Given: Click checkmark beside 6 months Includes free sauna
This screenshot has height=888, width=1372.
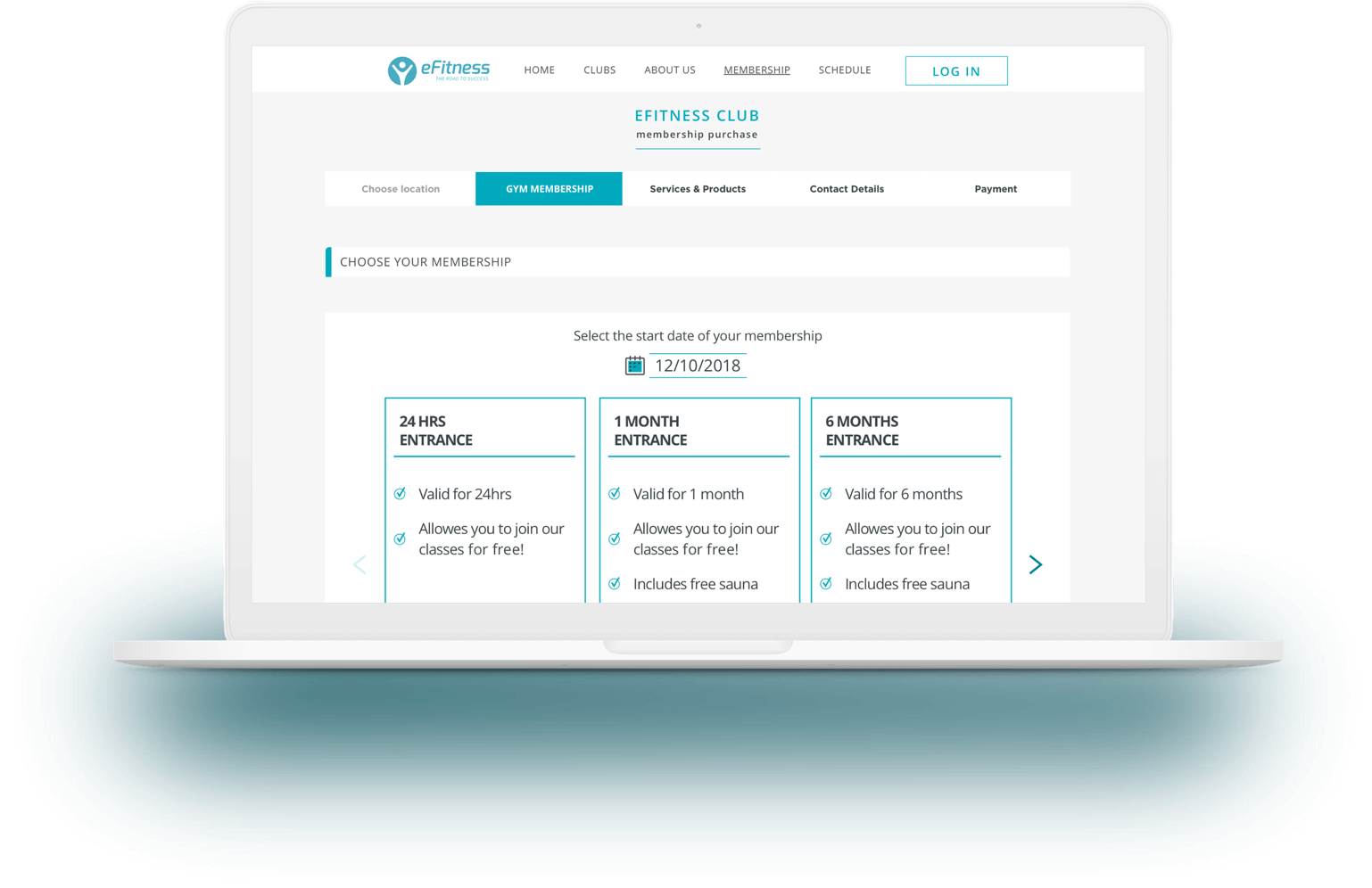Looking at the screenshot, I should point(826,584).
